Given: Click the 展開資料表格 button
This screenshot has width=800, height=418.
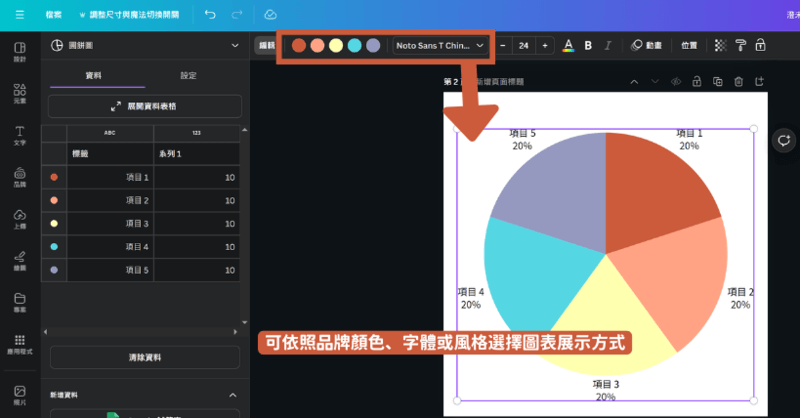Looking at the screenshot, I should tap(145, 106).
